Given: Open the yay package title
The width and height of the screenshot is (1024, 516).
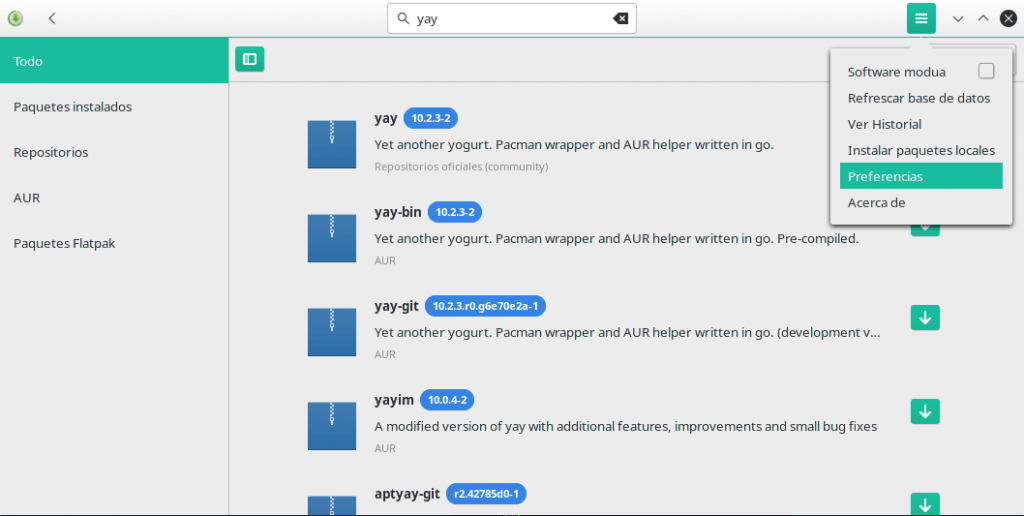Looking at the screenshot, I should [x=385, y=118].
